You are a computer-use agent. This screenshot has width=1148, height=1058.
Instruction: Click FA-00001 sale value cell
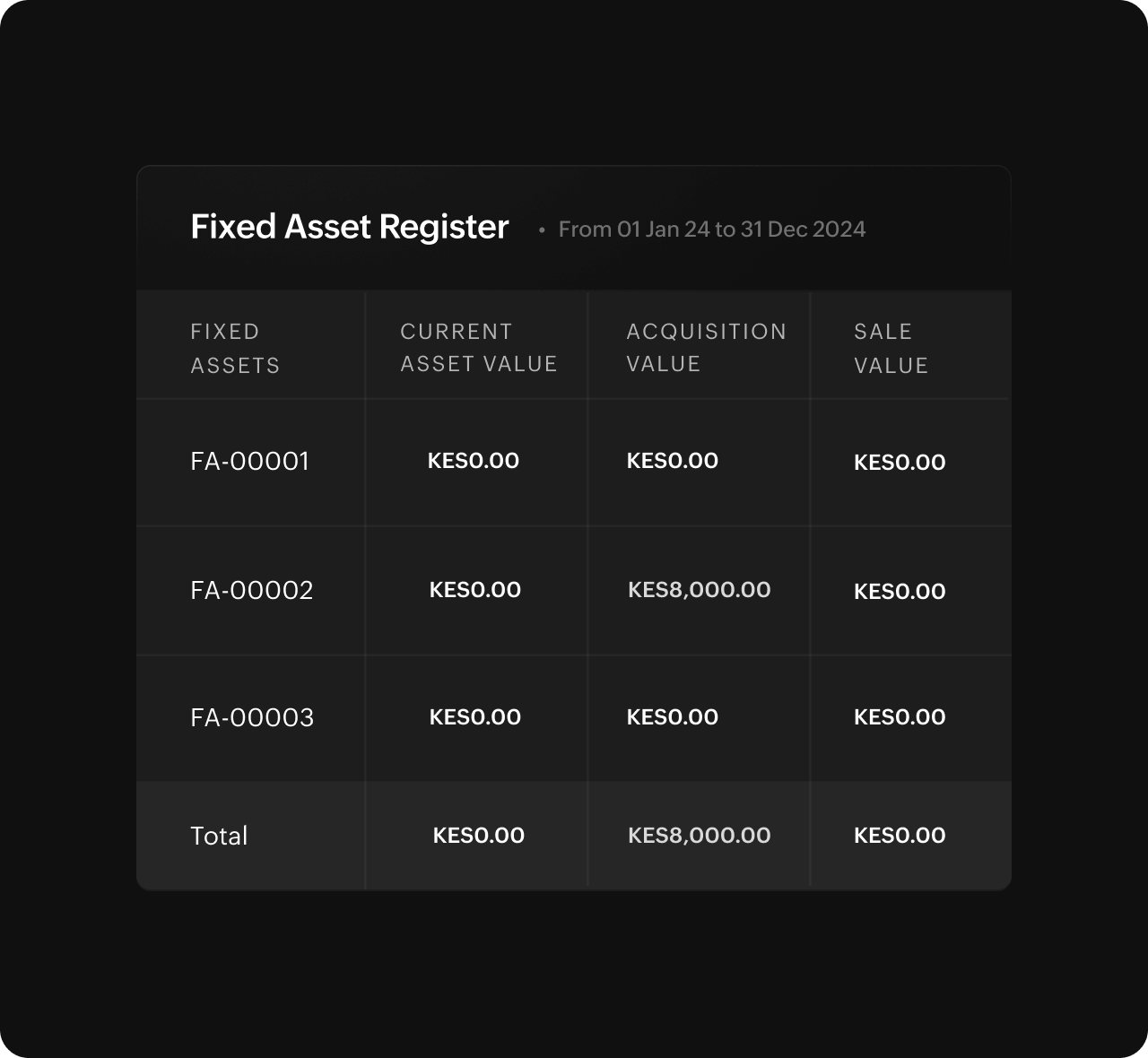tap(899, 463)
